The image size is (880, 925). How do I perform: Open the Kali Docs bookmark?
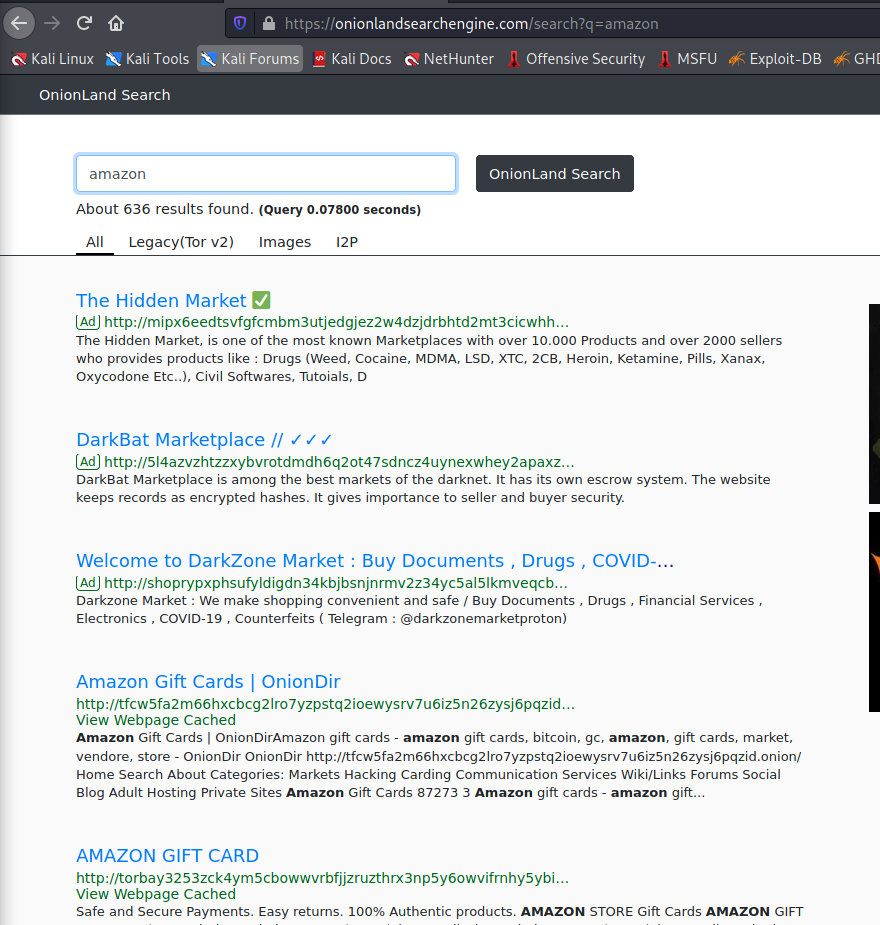click(x=352, y=59)
